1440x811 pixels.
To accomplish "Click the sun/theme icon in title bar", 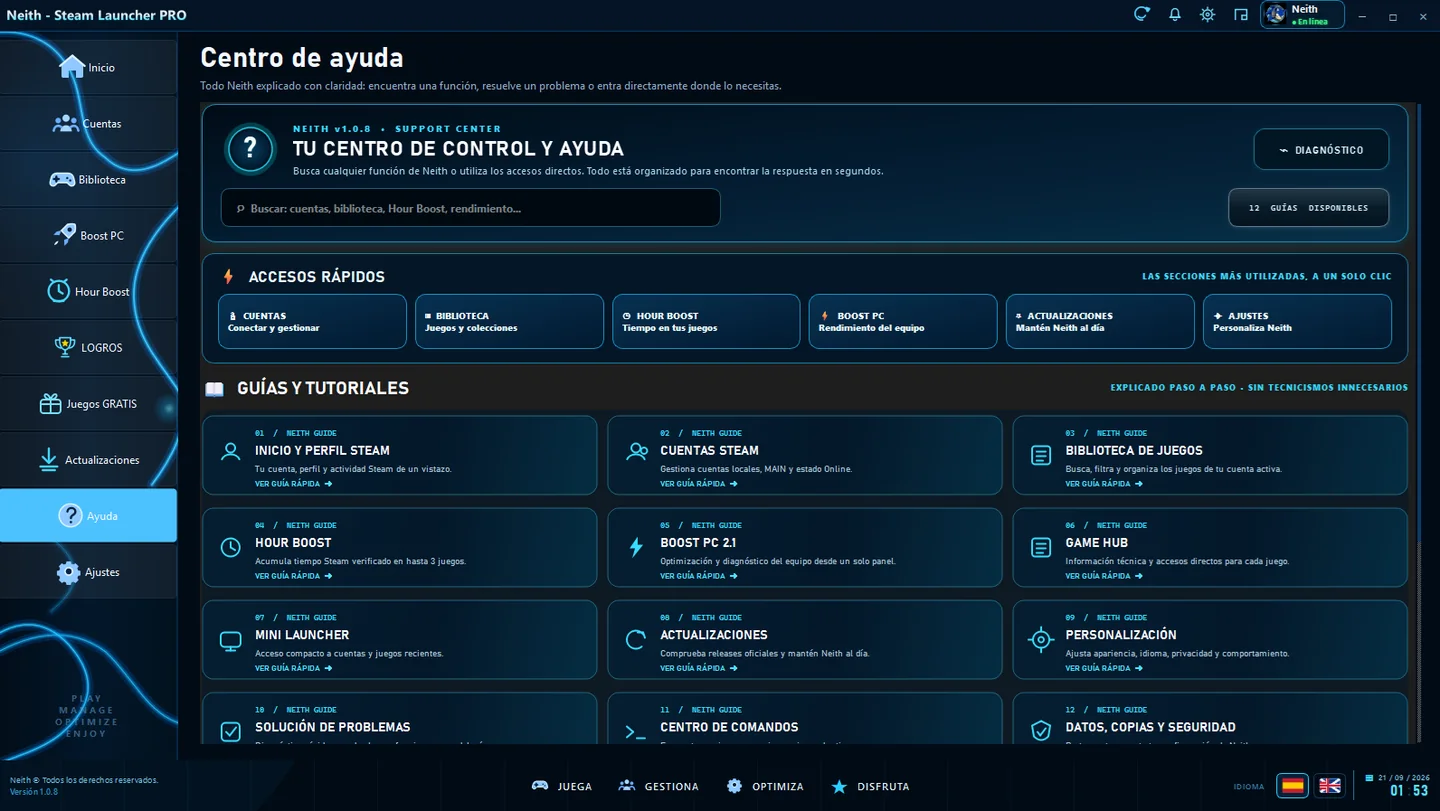I will coord(1208,15).
